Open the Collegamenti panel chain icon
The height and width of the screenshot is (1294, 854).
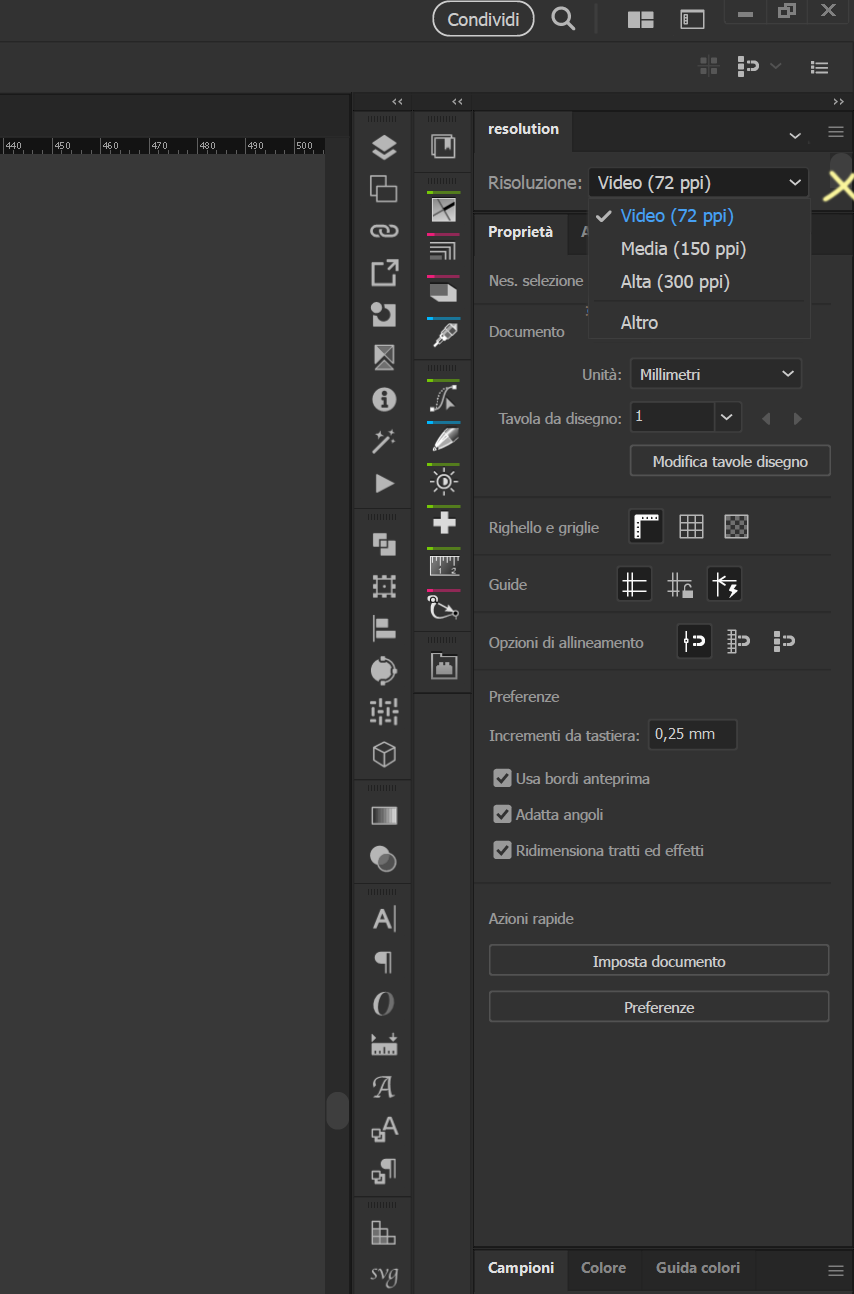point(383,230)
